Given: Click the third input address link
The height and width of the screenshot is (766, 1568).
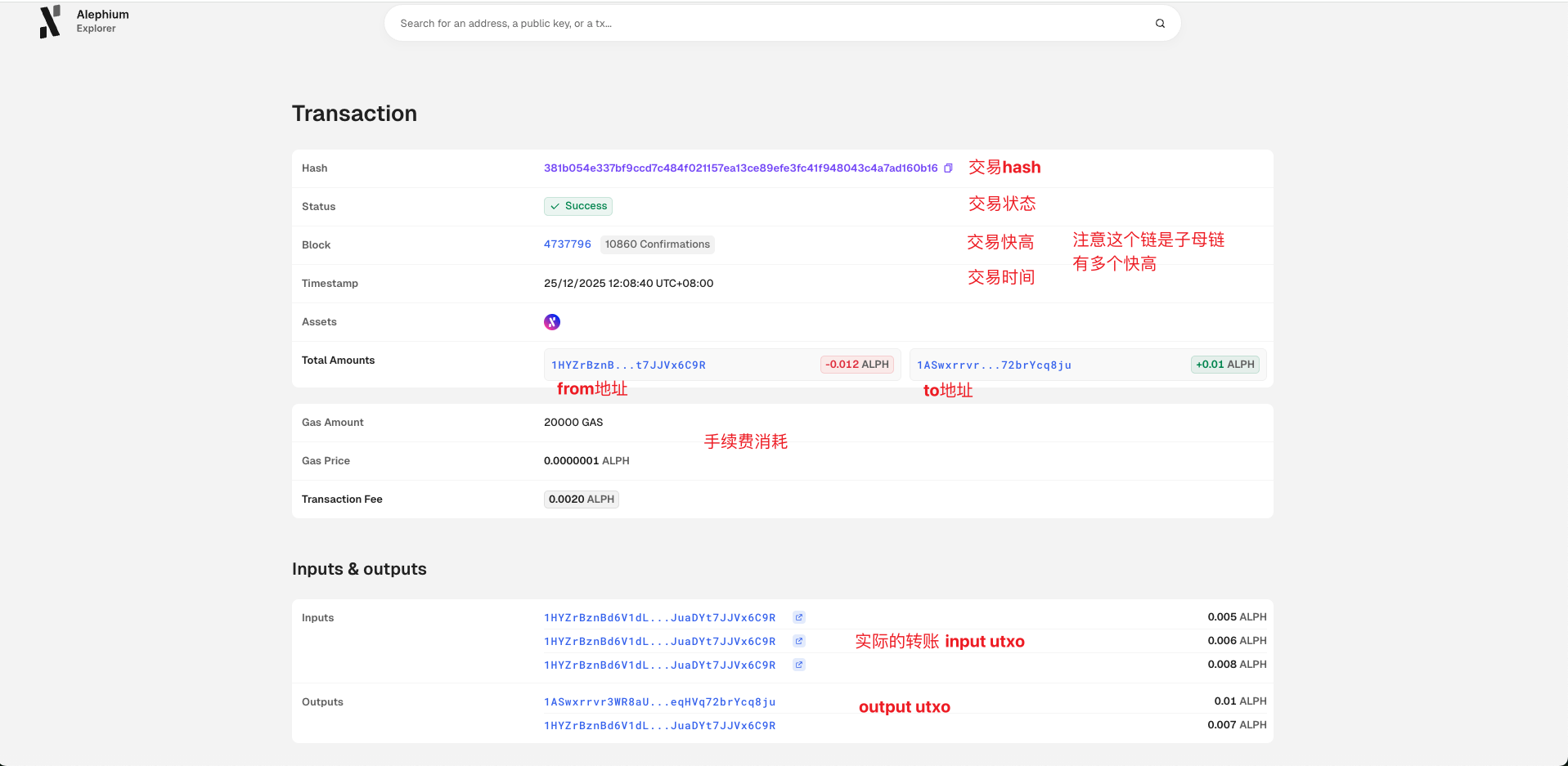Looking at the screenshot, I should (659, 665).
